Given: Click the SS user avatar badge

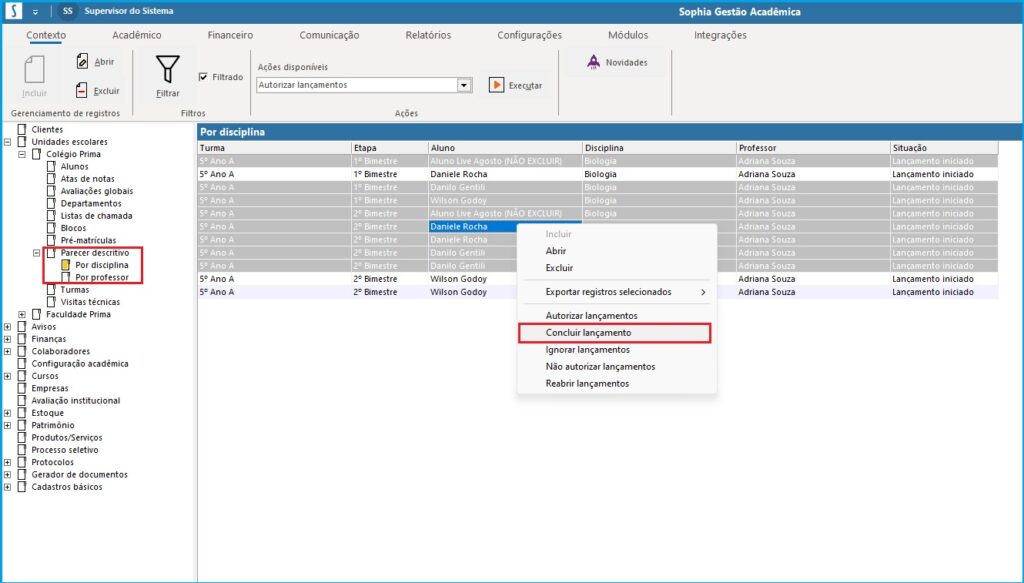Looking at the screenshot, I should coord(68,11).
